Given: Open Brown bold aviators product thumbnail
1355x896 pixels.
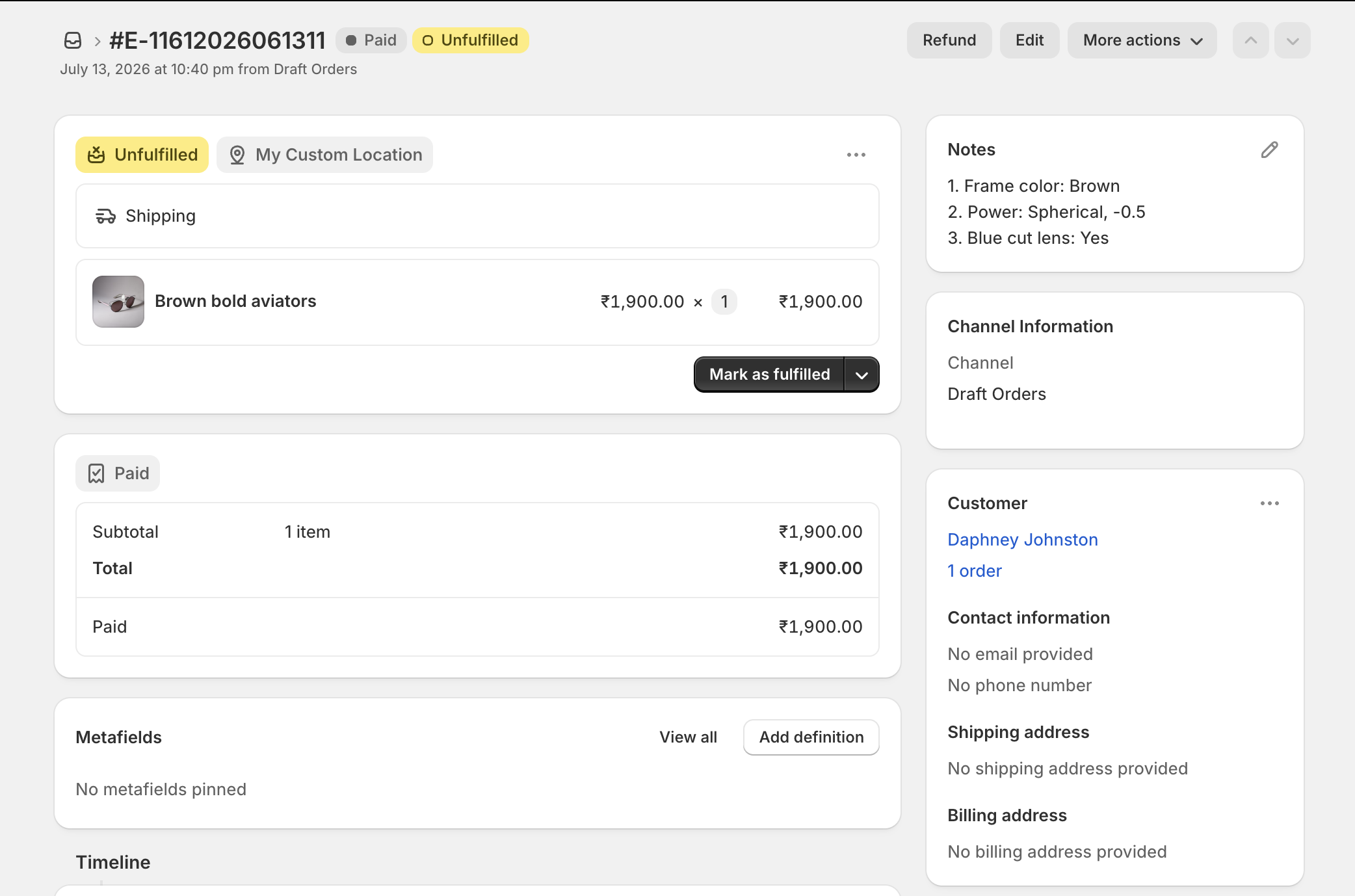Looking at the screenshot, I should coord(118,302).
